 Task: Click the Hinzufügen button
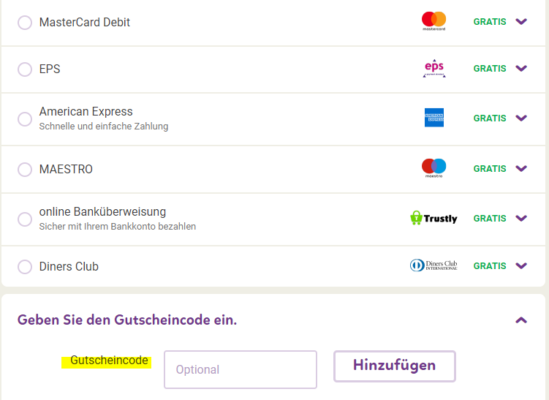click(395, 366)
